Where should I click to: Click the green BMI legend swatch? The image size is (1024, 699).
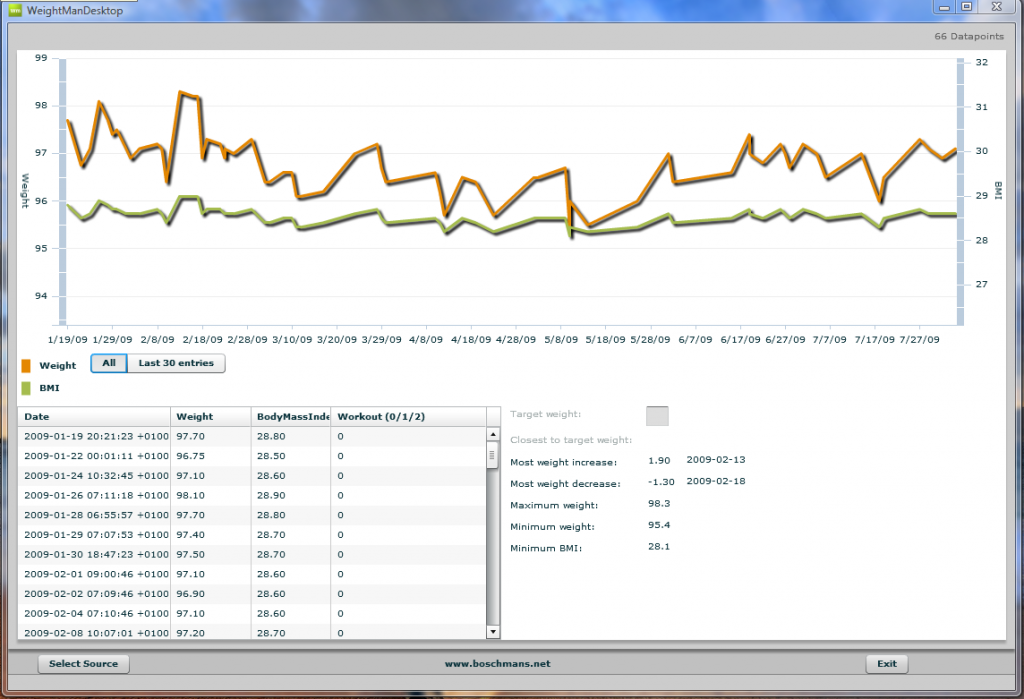[26, 388]
